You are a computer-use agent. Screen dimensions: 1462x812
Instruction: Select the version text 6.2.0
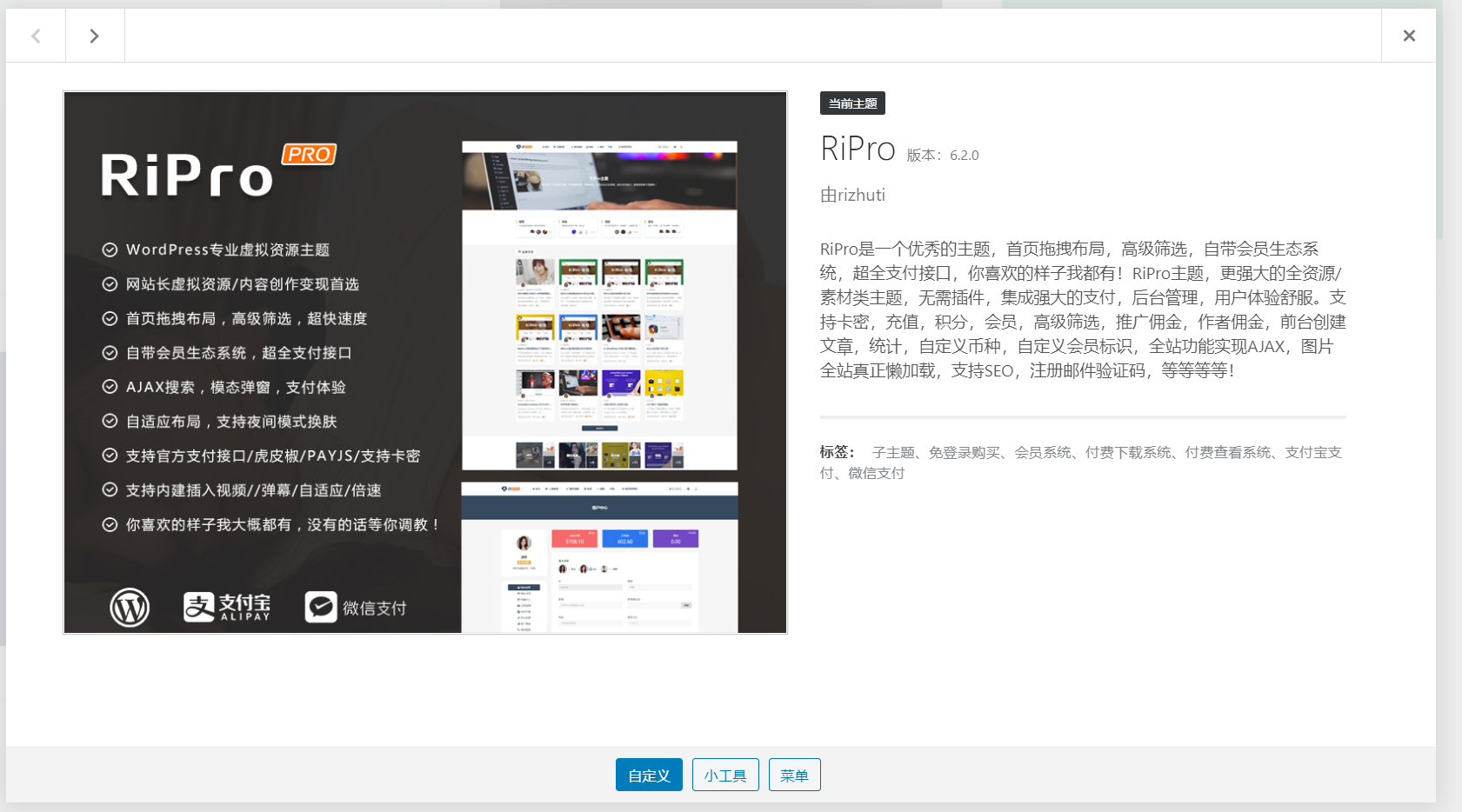[964, 156]
